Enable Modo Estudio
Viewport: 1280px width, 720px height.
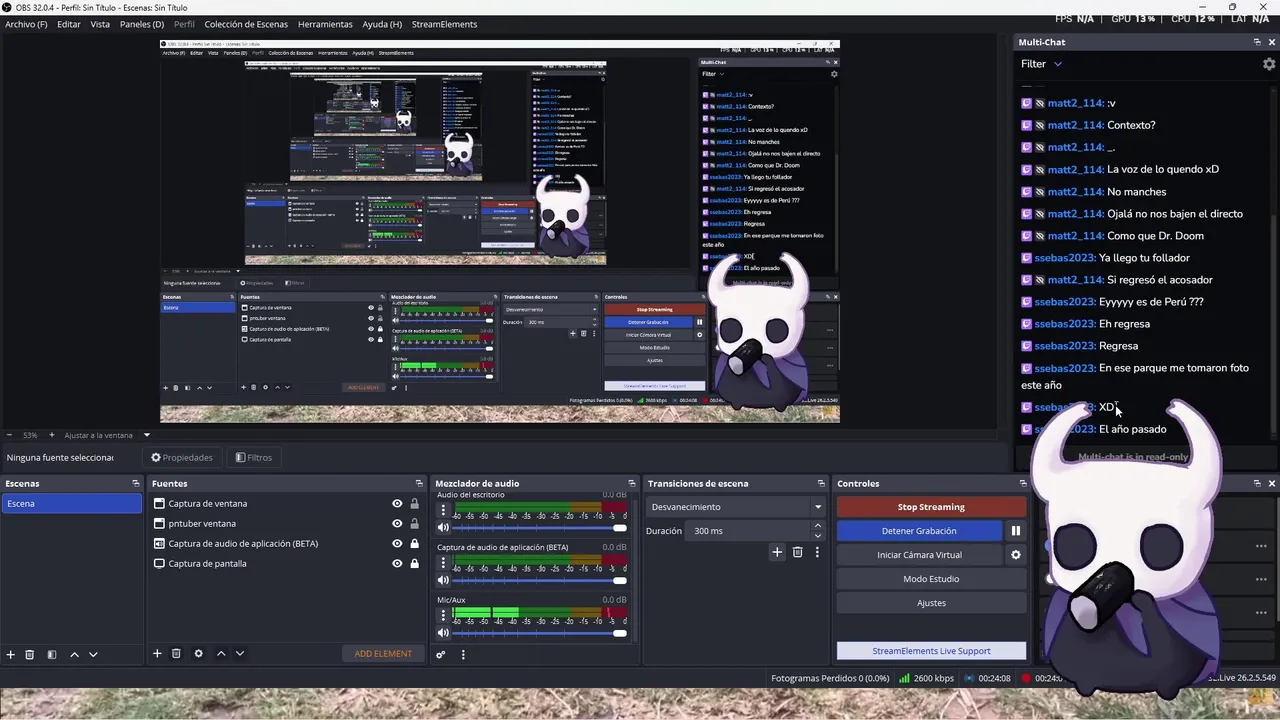pyautogui.click(x=931, y=579)
